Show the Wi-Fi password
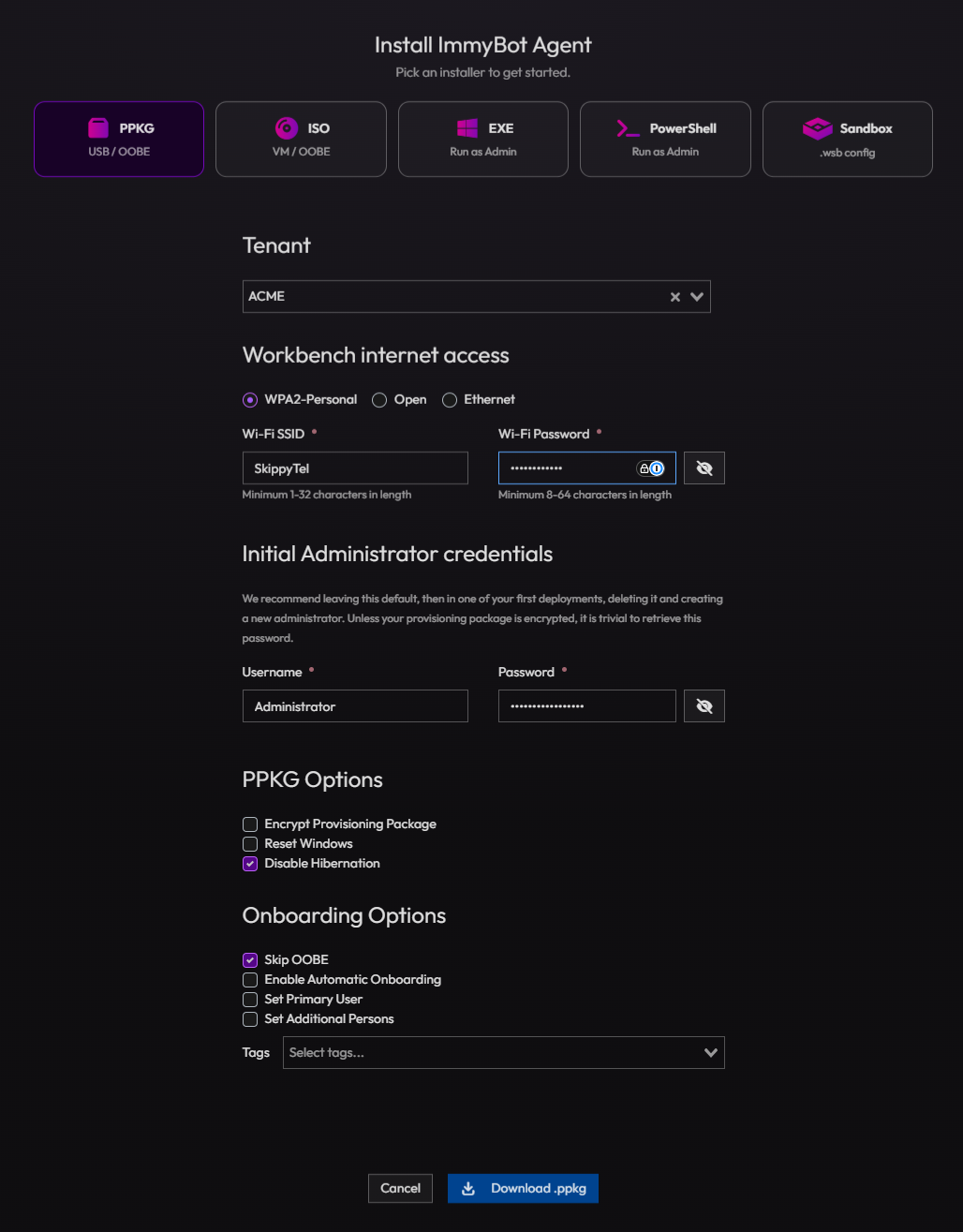The image size is (963, 1232). pos(704,468)
